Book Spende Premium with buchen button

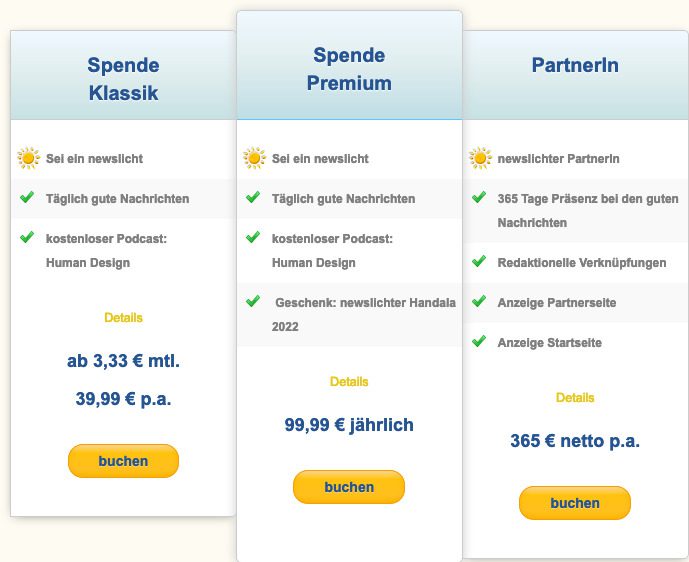349,487
